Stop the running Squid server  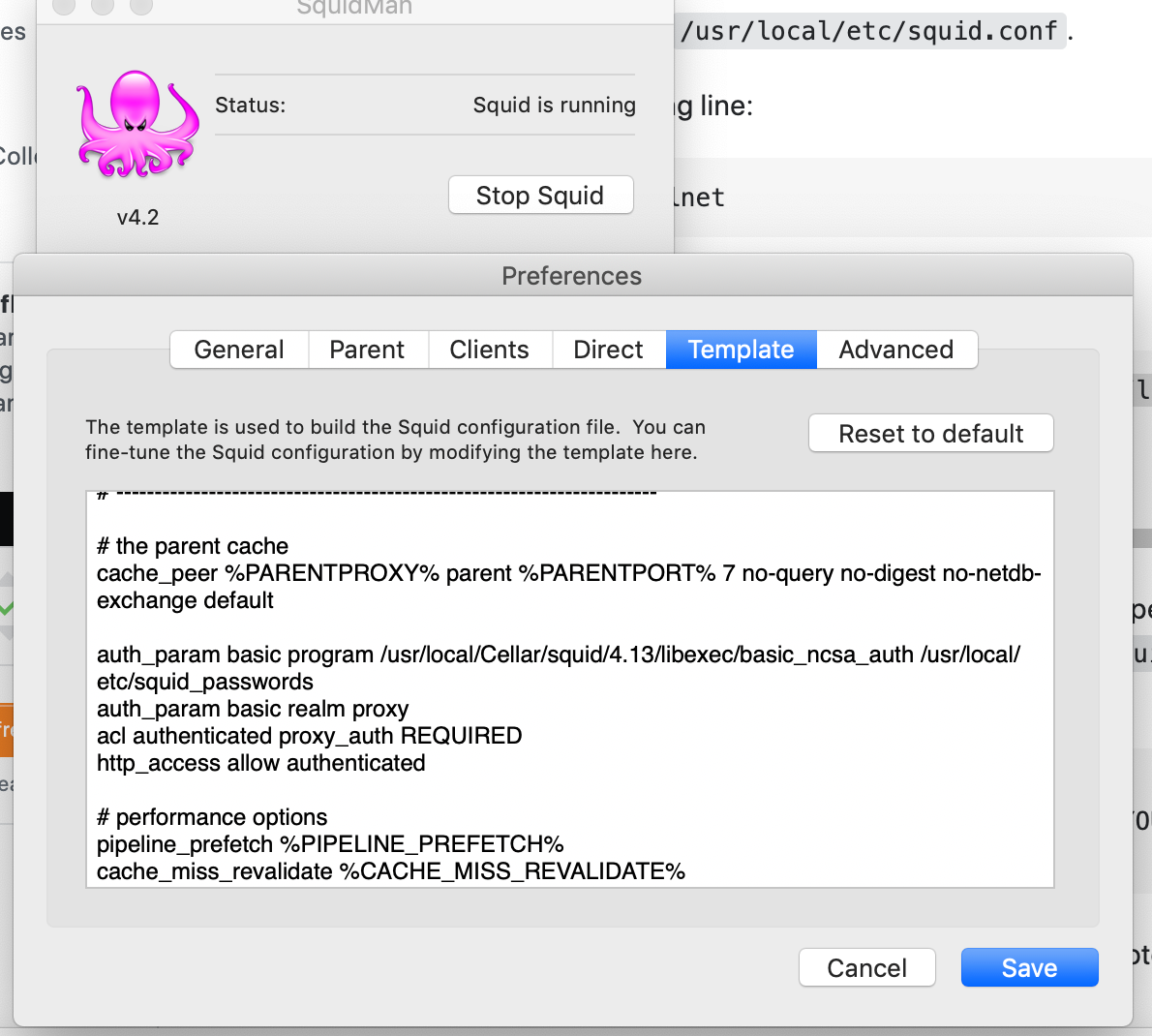541,196
